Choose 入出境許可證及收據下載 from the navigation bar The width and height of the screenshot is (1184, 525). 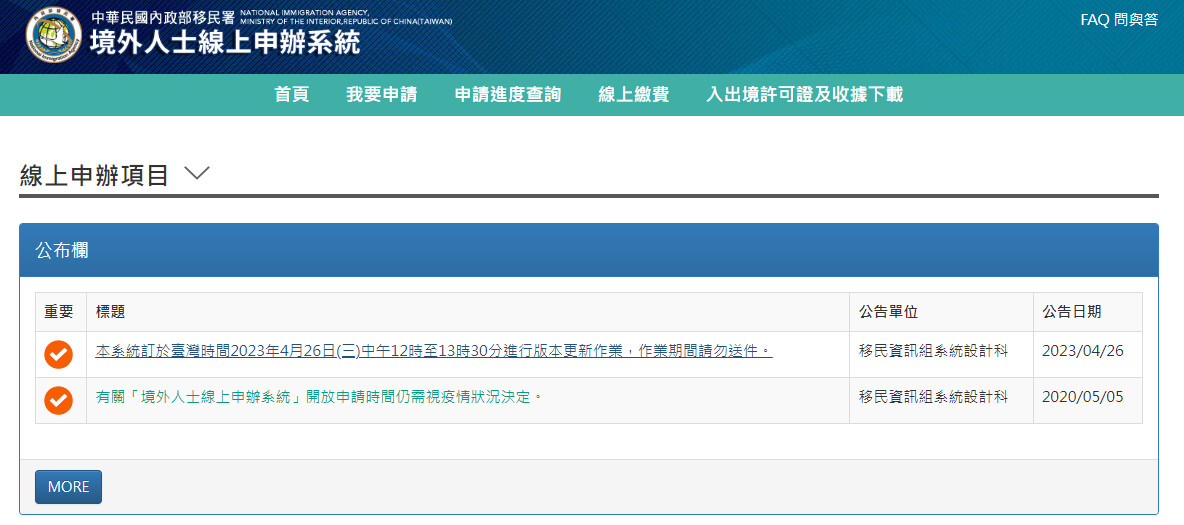point(804,95)
